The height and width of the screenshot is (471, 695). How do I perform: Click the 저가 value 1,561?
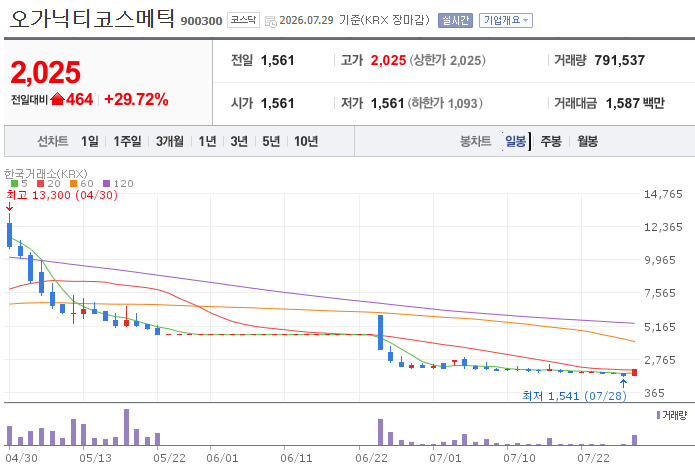coord(387,103)
